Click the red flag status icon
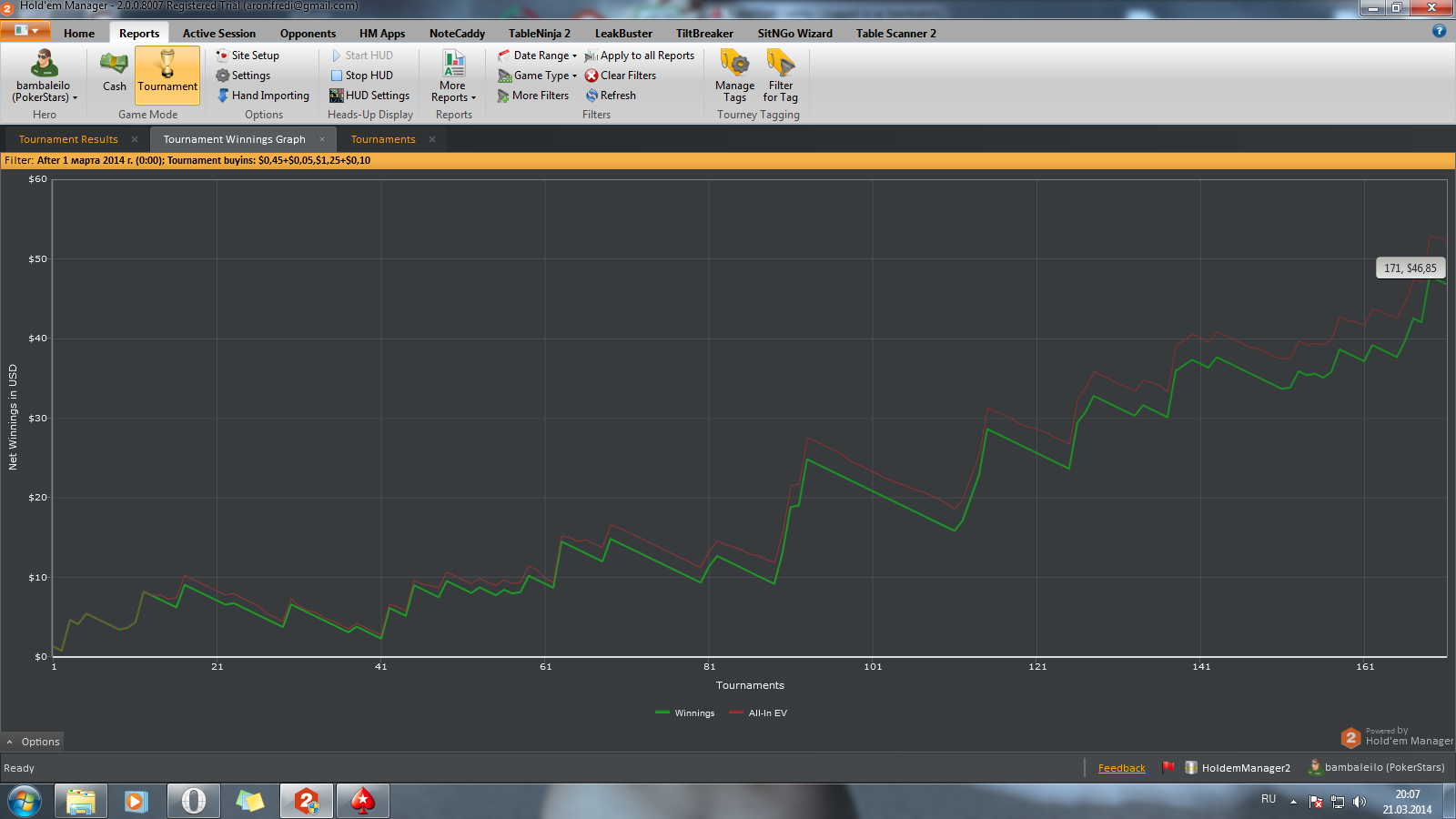This screenshot has height=819, width=1456. pos(1168,767)
